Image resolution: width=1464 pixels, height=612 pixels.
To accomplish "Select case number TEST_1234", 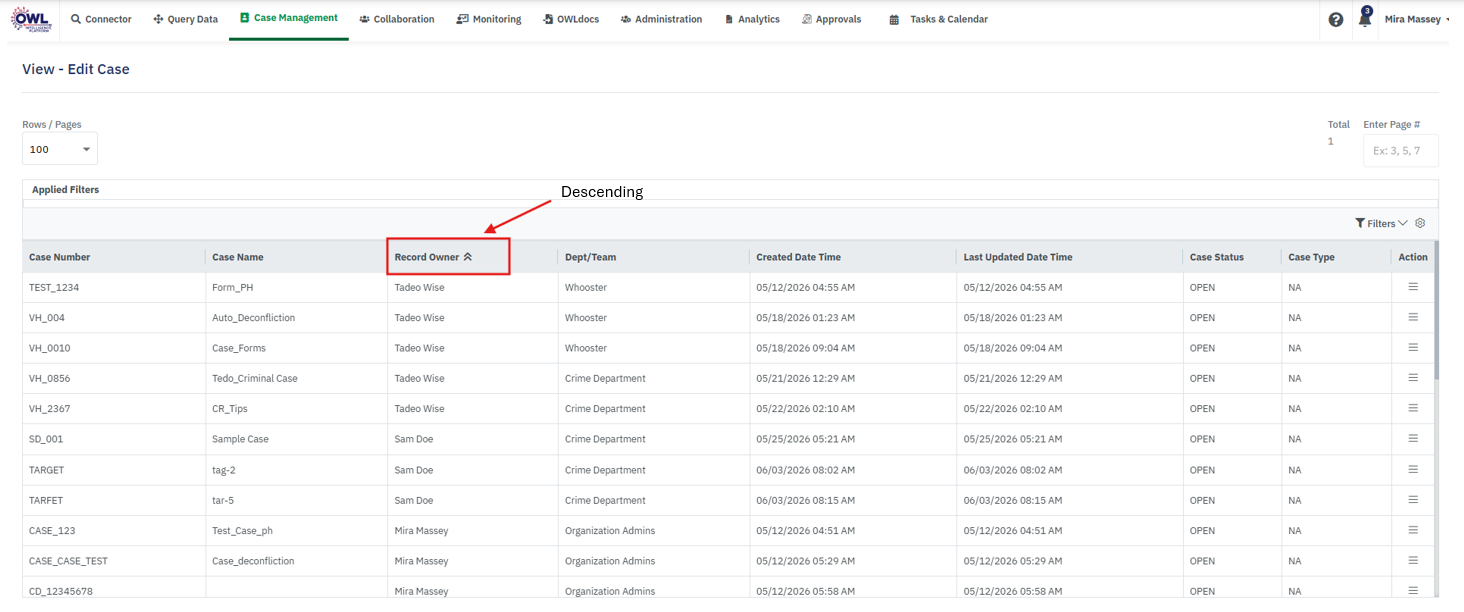I will [54, 287].
